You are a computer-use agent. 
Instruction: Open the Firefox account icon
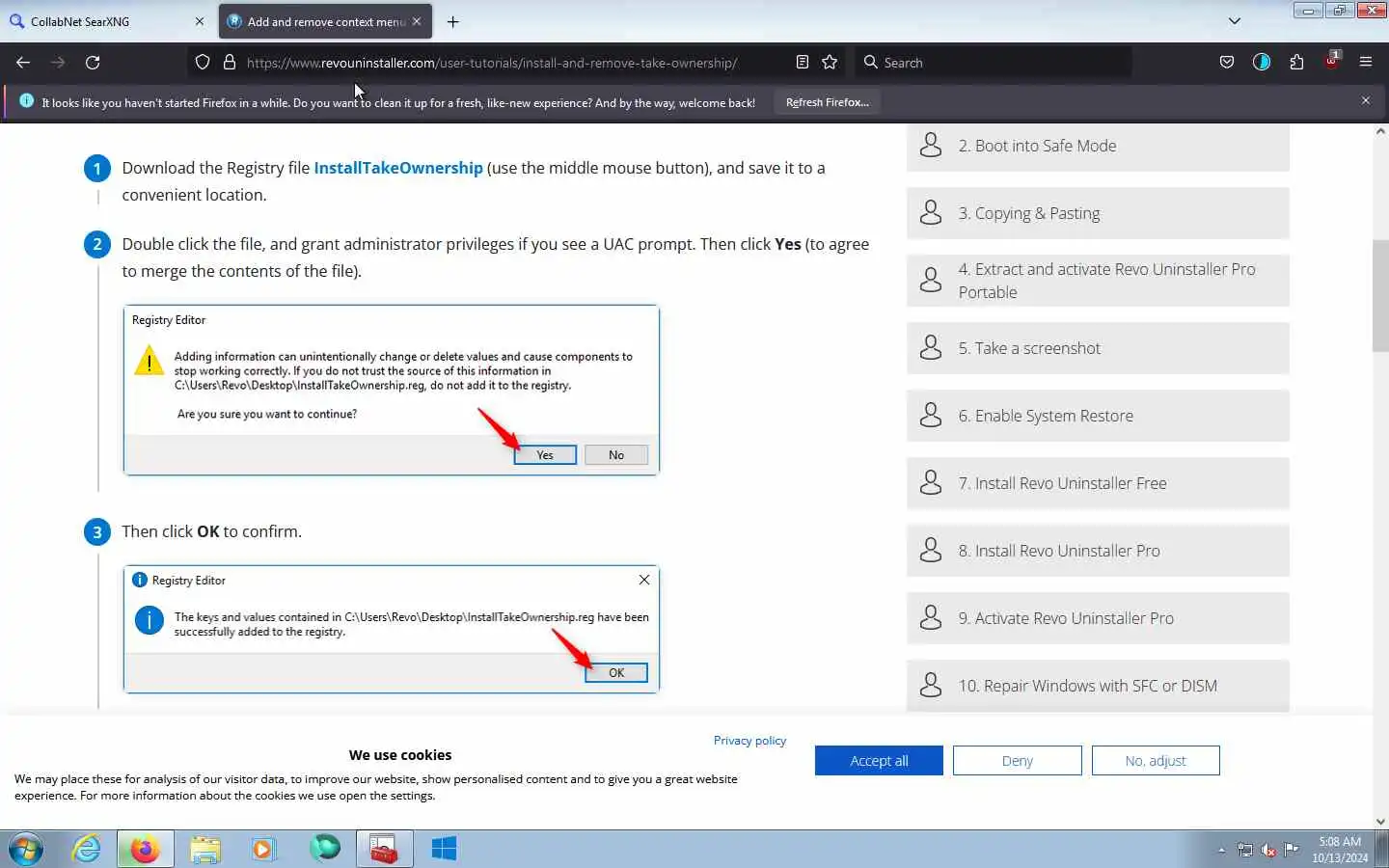point(1262,63)
